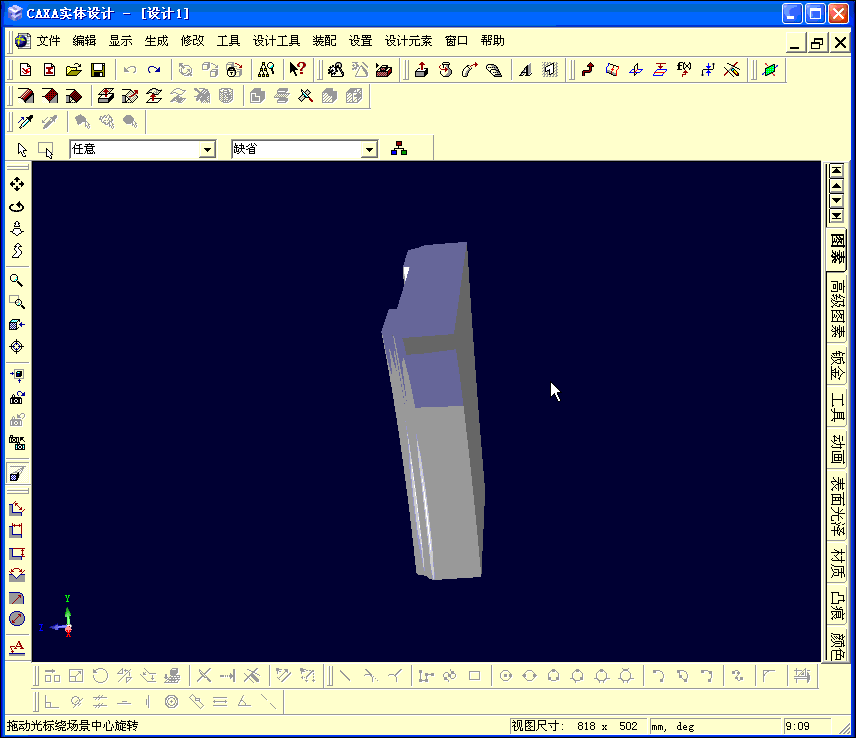Viewport: 856px width, 738px height.
Task: Switch to the 钣金 catalog tab
Action: (837, 365)
